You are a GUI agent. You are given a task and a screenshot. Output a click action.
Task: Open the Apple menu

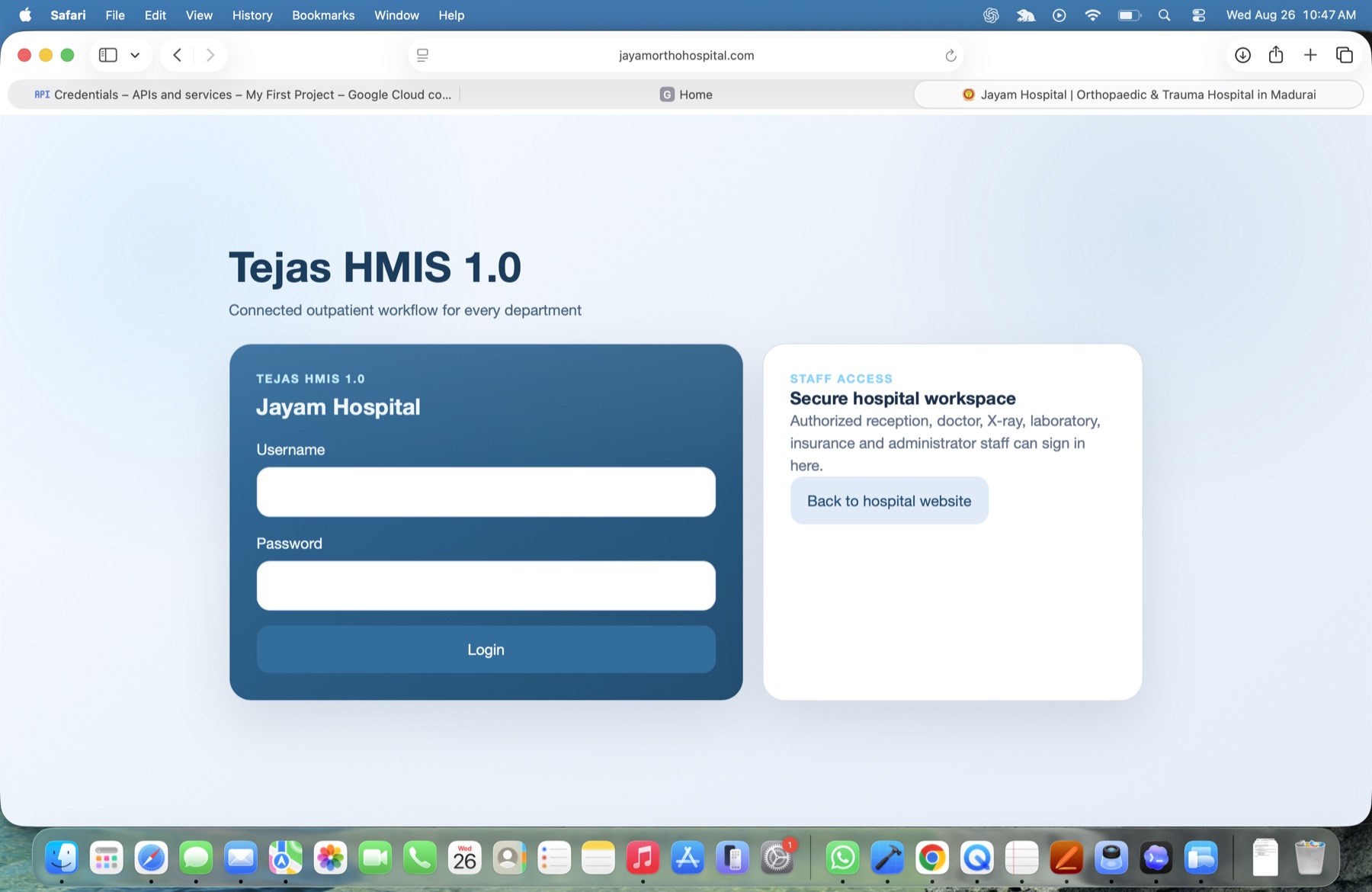point(25,15)
